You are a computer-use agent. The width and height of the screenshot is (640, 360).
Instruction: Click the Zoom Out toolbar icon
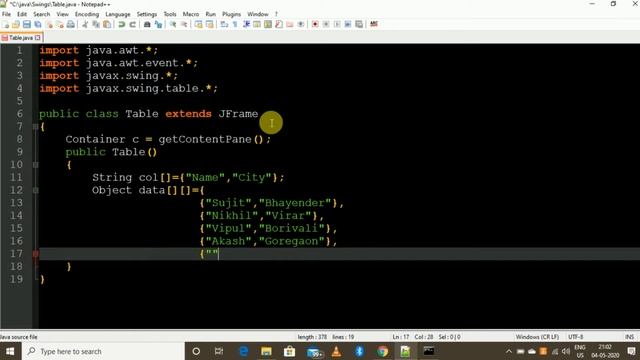click(184, 24)
